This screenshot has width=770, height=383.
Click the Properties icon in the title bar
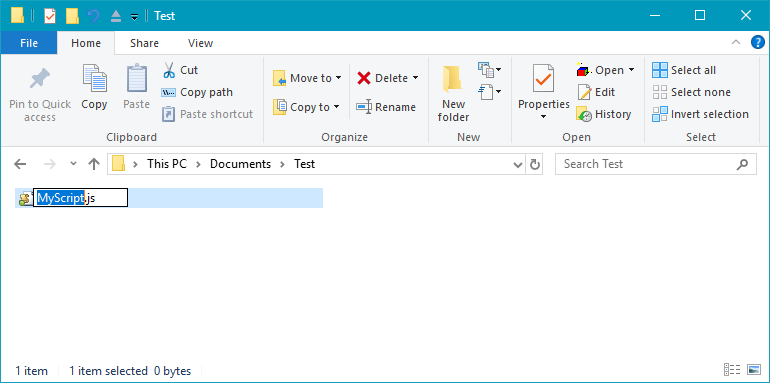pos(50,16)
